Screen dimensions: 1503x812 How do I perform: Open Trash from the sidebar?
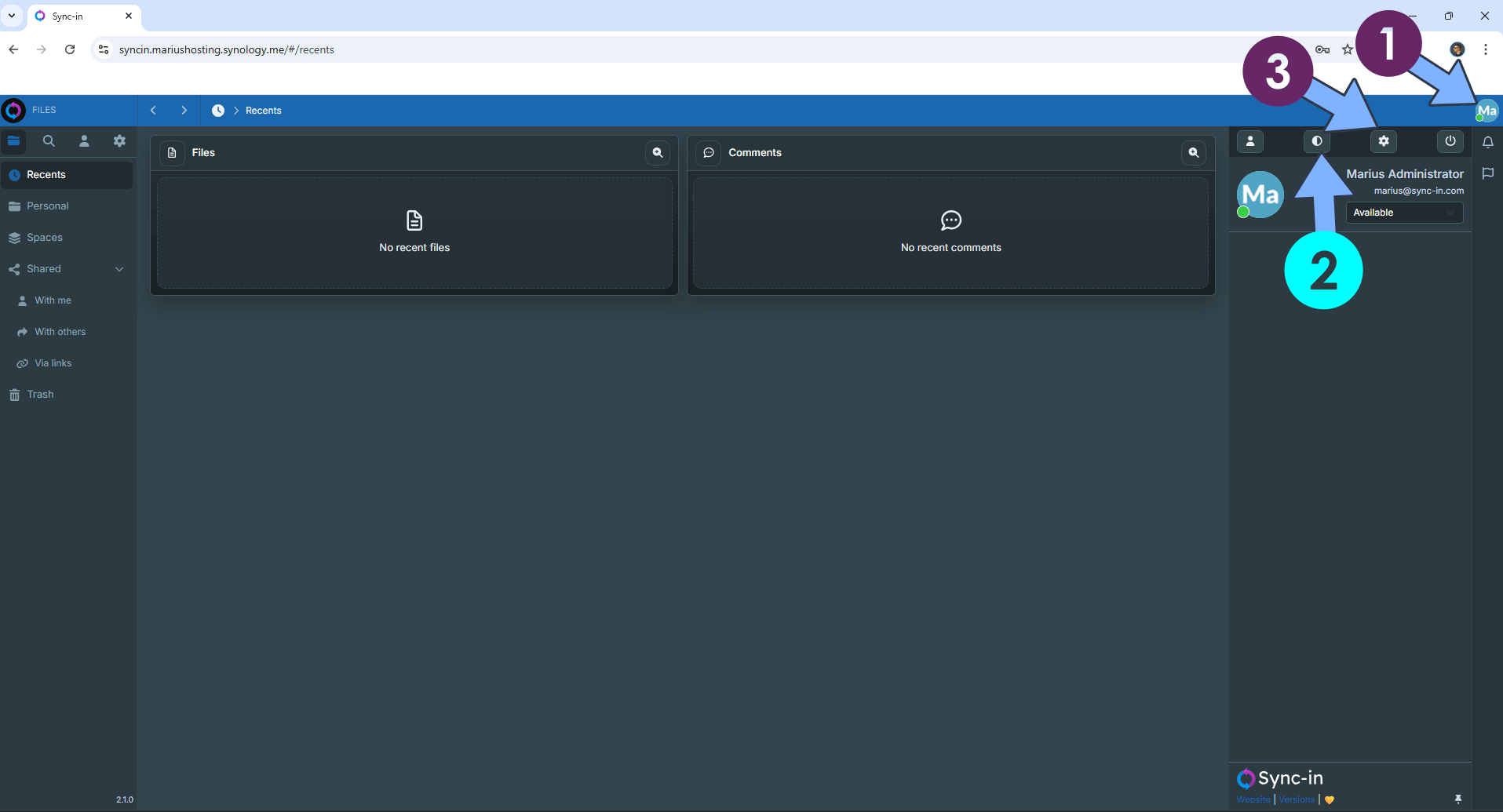click(x=40, y=394)
